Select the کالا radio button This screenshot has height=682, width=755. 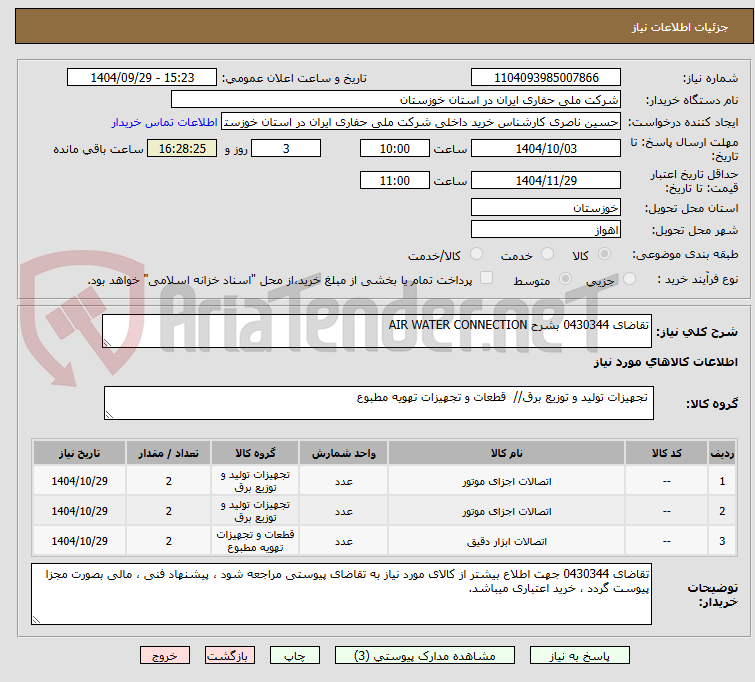(x=604, y=254)
